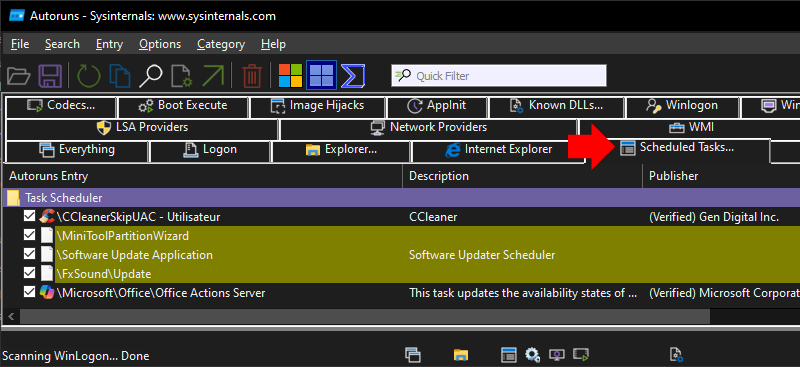Switch to the WMI tab
Image resolution: width=800 pixels, height=367 pixels.
[691, 128]
